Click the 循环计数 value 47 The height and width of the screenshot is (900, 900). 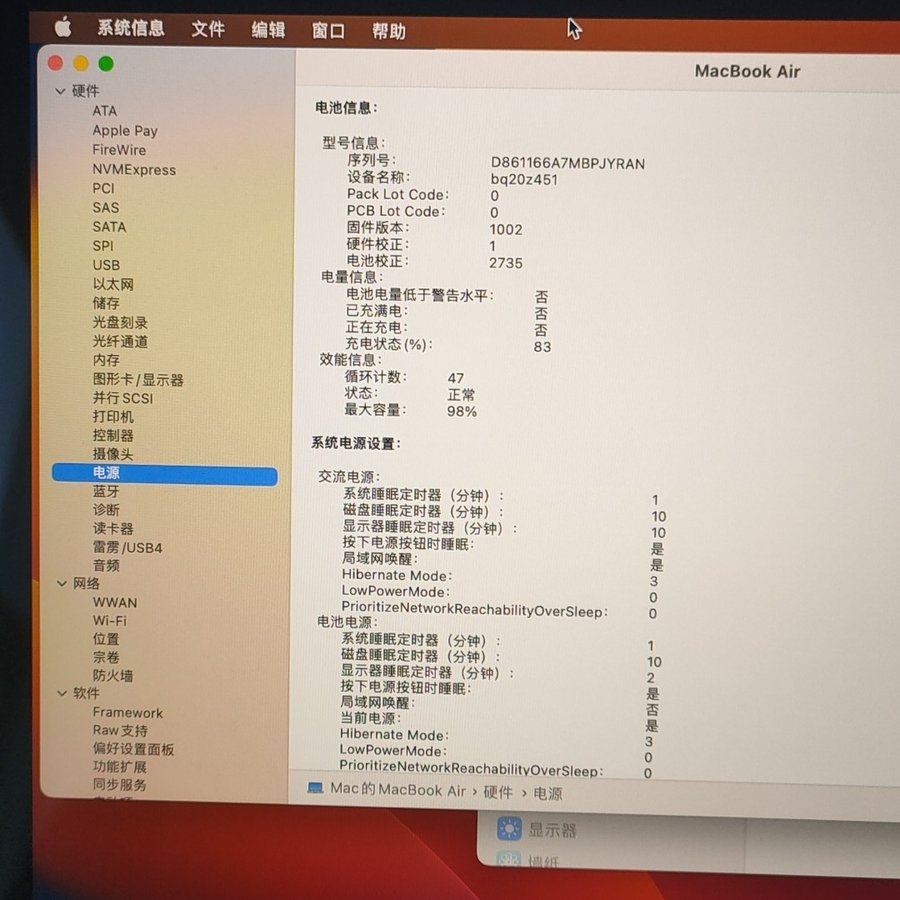click(x=456, y=378)
